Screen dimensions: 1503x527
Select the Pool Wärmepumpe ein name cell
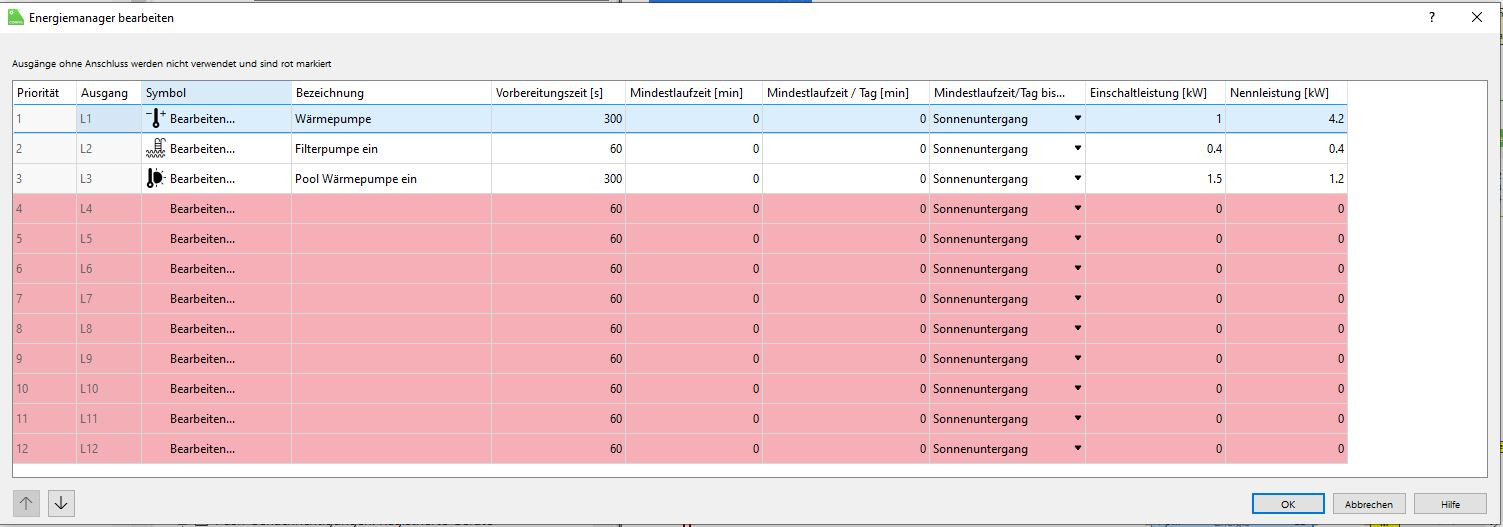click(391, 179)
